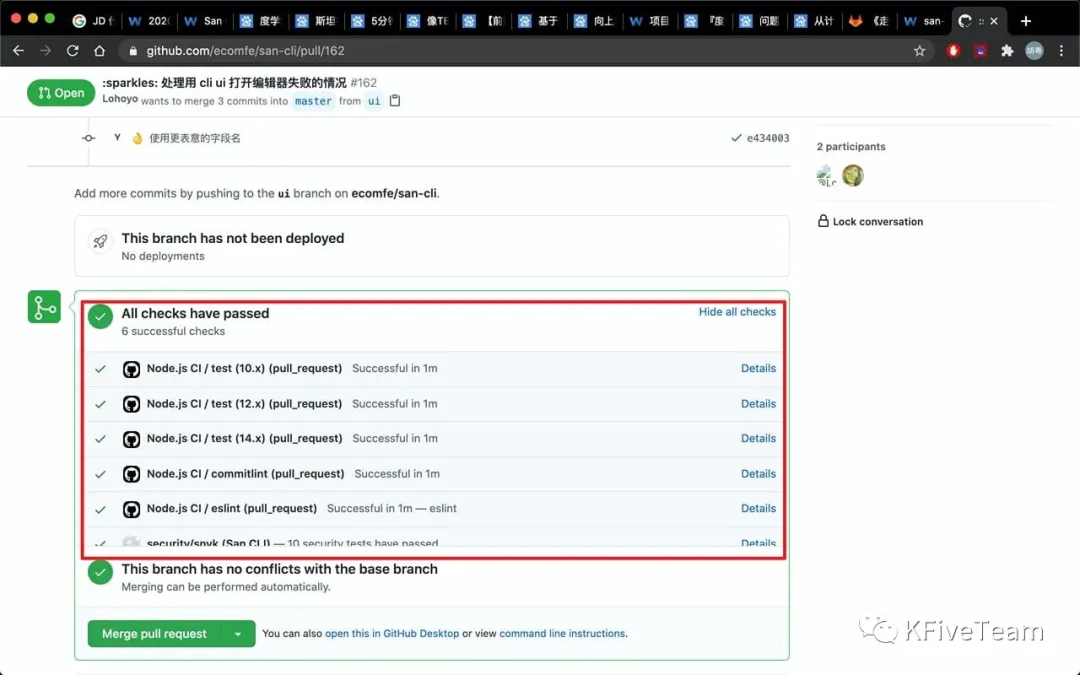Open the purple extension next to the shield
This screenshot has height=675, width=1080.
coord(980,51)
